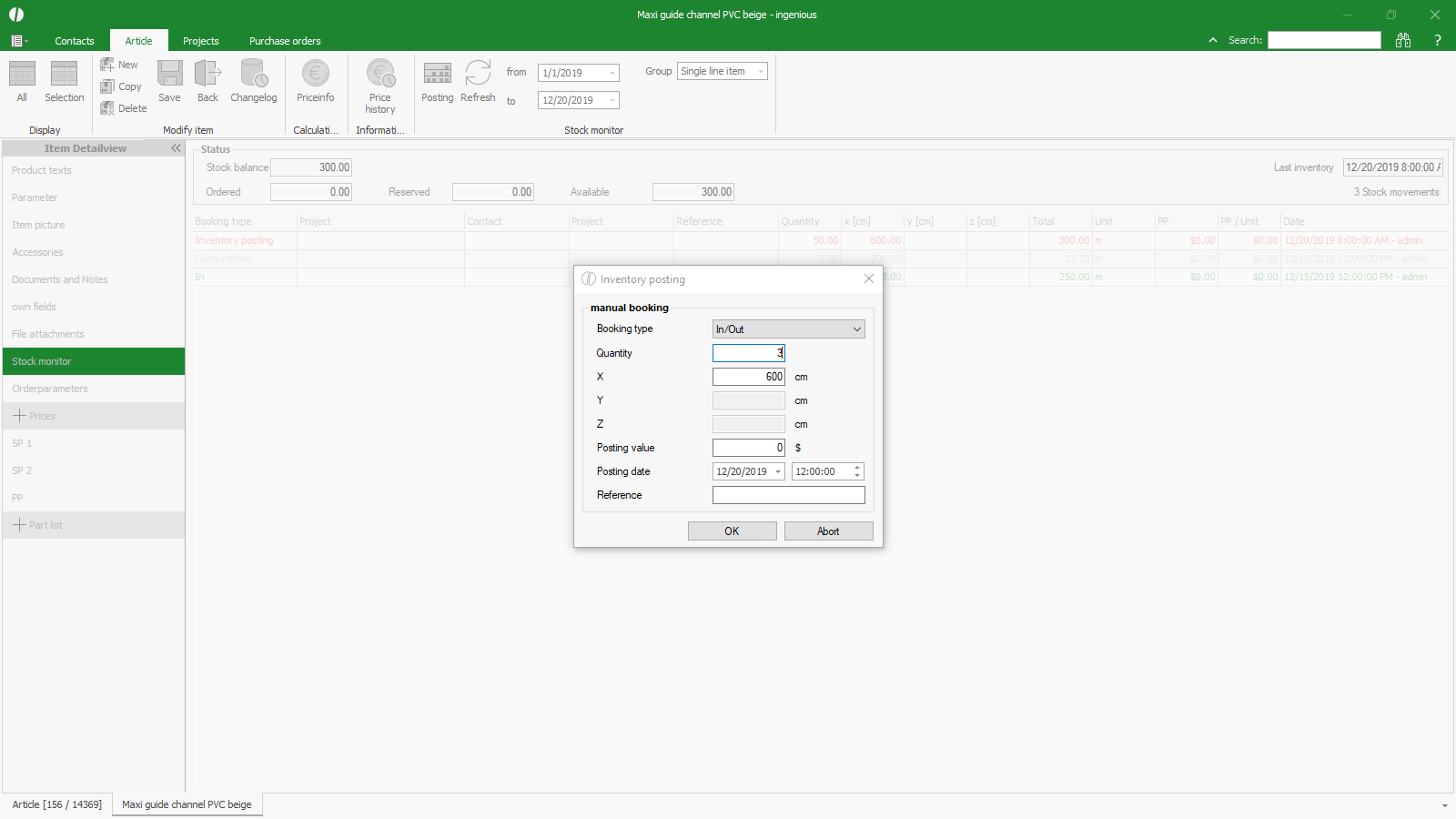Close the Inventory posting dialog

pyautogui.click(x=869, y=278)
